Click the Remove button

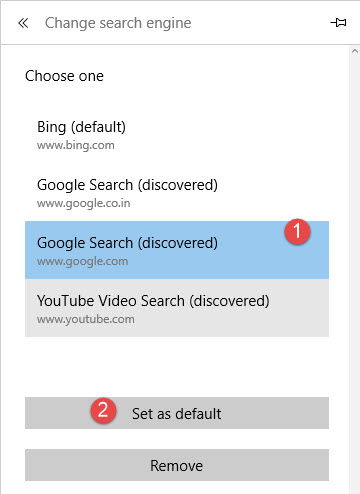coord(177,465)
